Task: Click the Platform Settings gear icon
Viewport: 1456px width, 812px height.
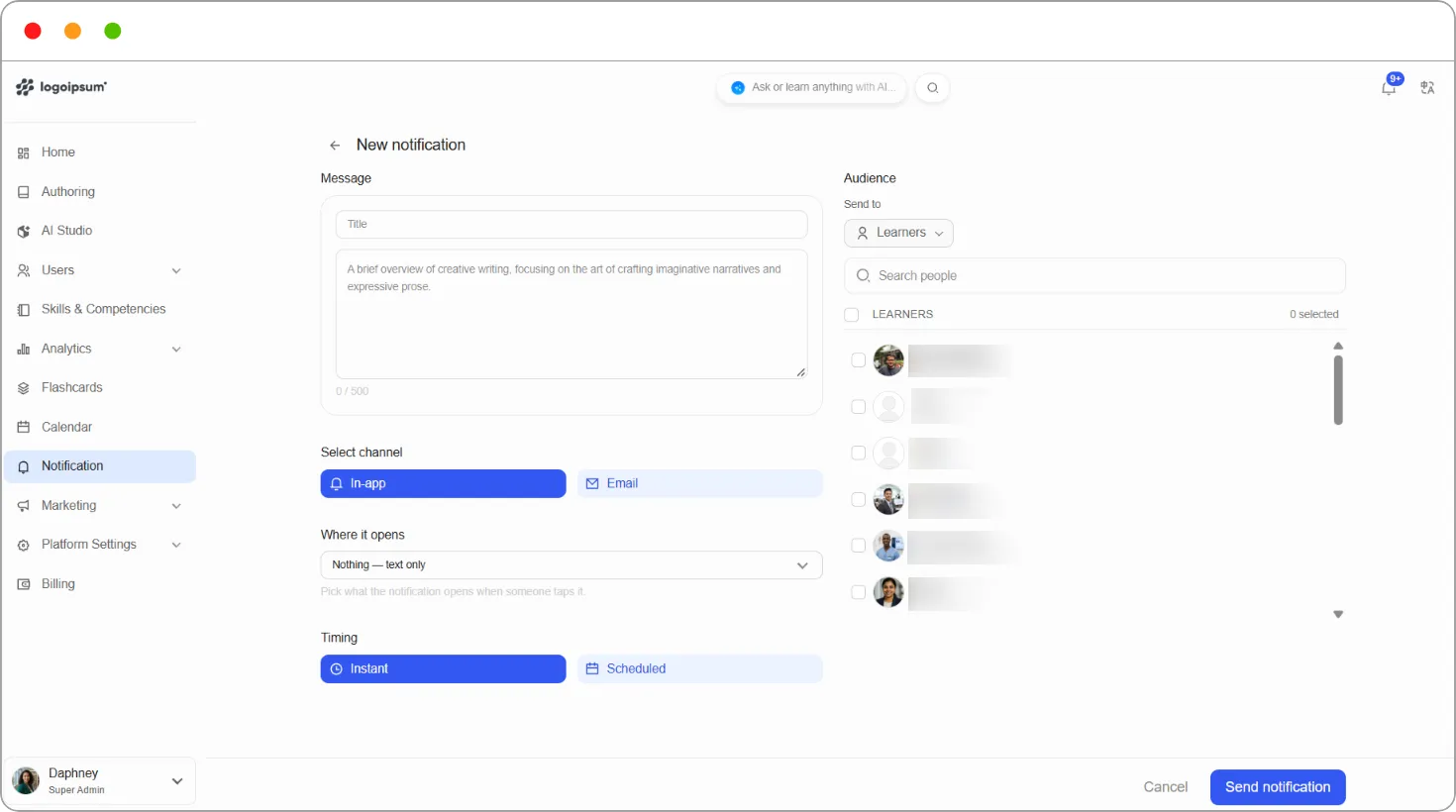Action: click(x=24, y=546)
